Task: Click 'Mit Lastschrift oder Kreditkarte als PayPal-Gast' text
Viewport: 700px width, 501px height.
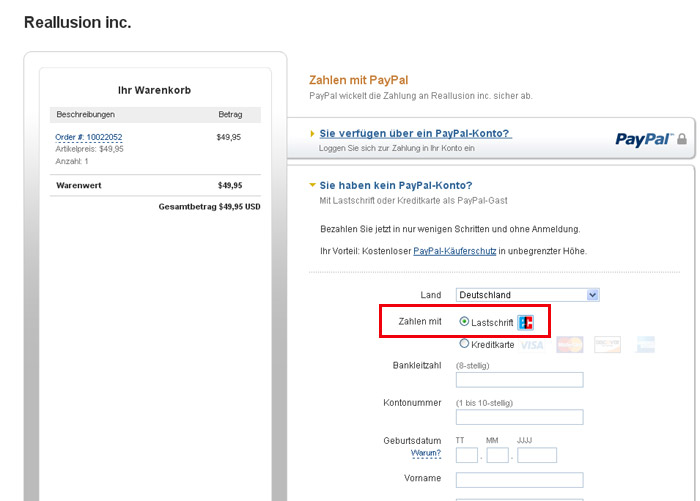Action: pyautogui.click(x=413, y=201)
